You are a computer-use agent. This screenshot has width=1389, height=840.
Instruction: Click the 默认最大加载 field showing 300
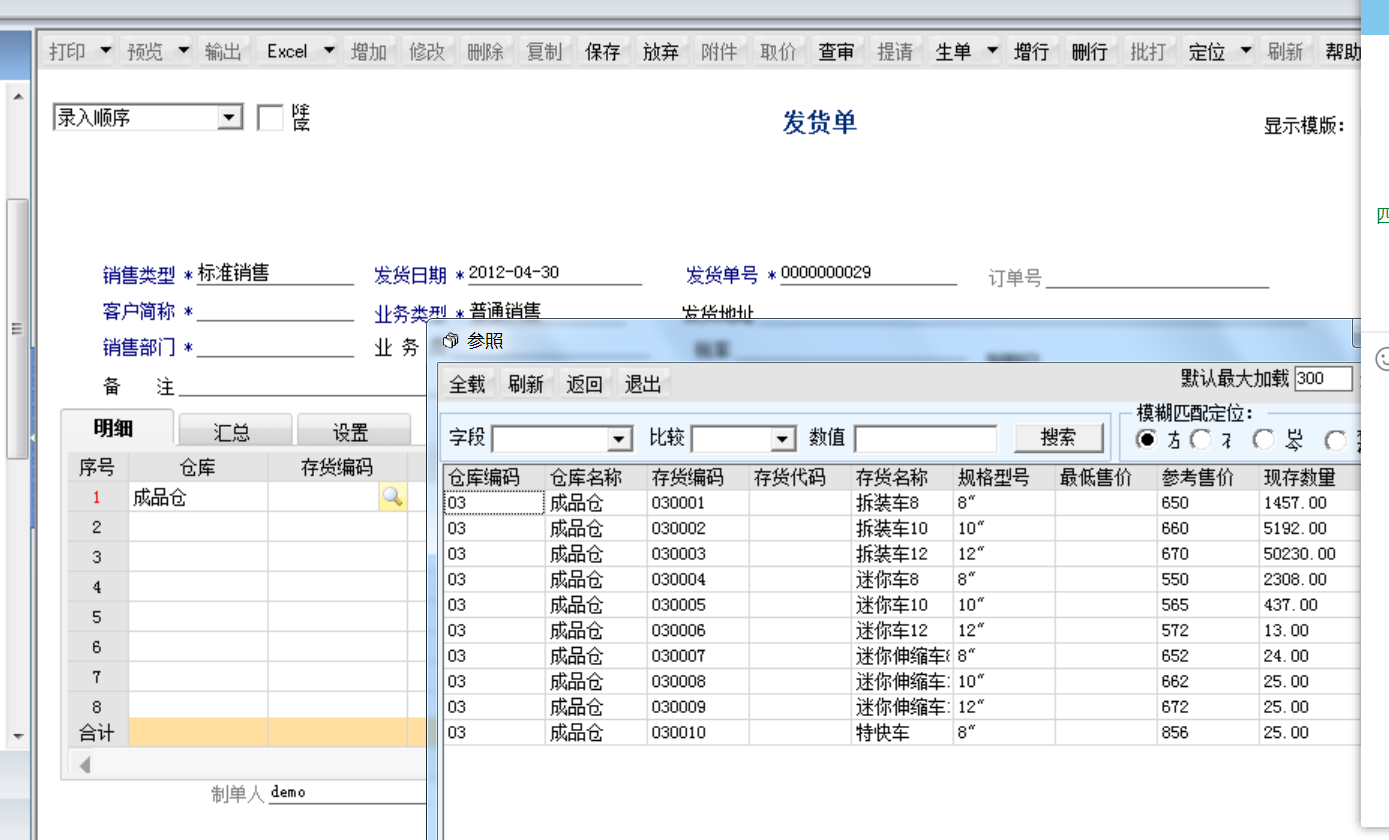[1323, 379]
